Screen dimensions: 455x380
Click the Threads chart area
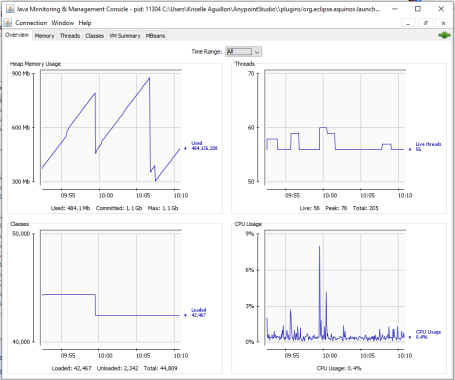(335, 127)
